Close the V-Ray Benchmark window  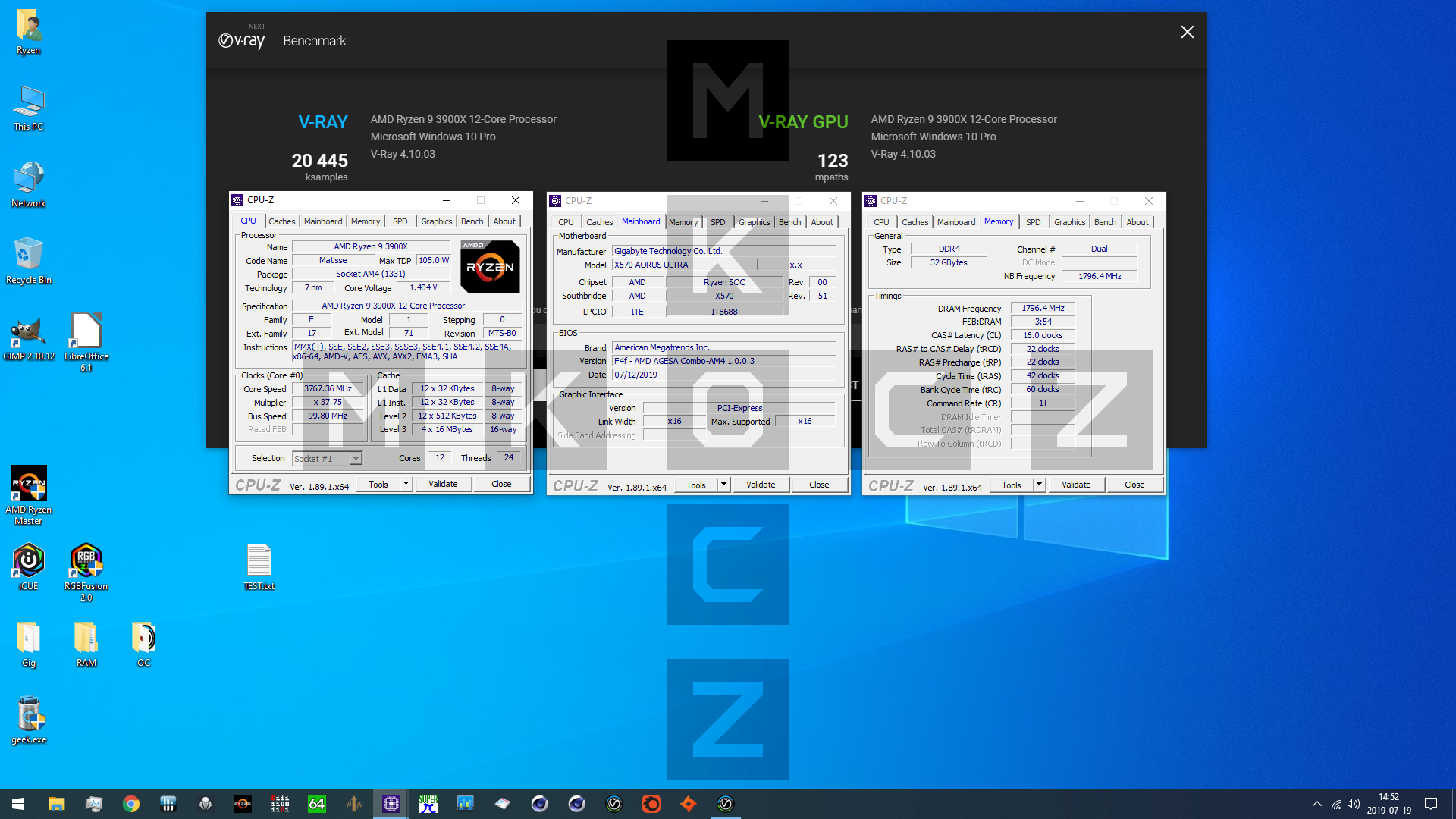tap(1188, 32)
